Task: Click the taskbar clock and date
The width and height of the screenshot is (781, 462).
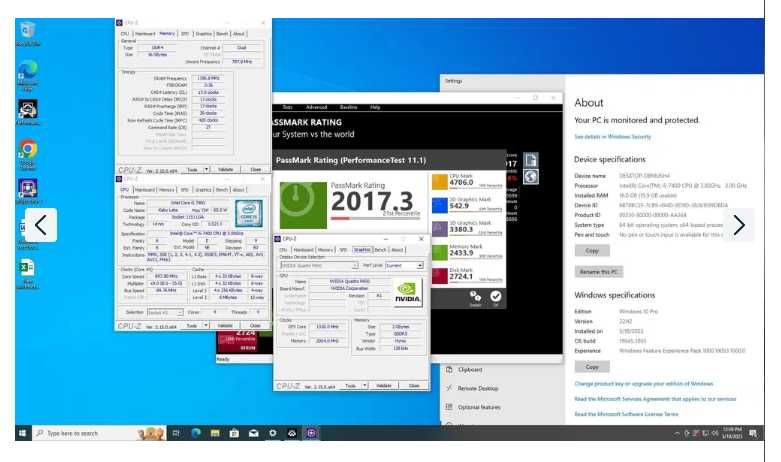Action: coord(732,433)
